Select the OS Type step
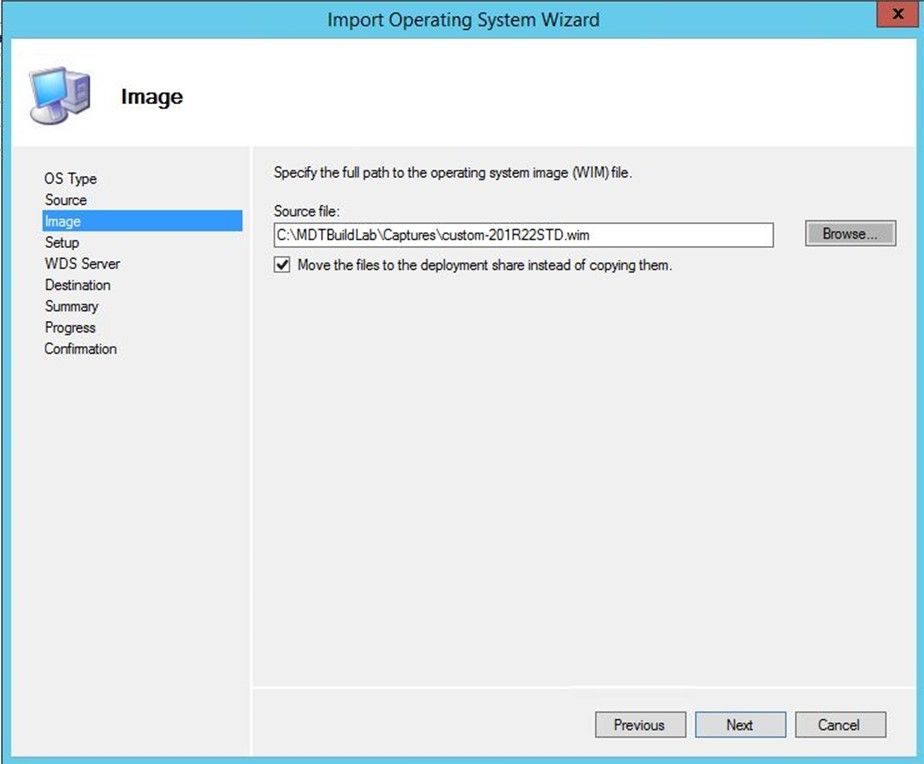This screenshot has width=924, height=764. 70,178
